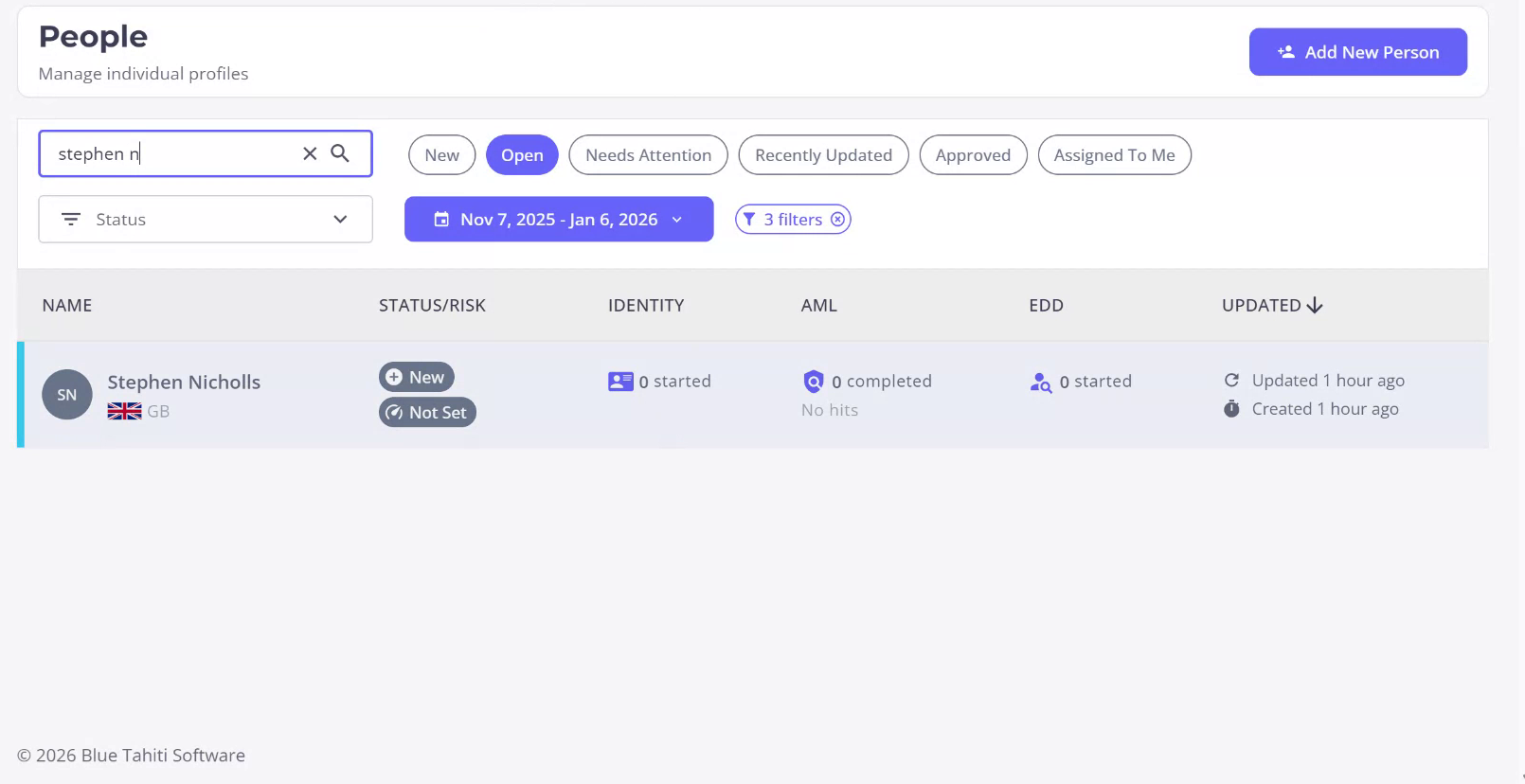Sort by the UPDATED column arrow
Viewport: 1525px width, 784px height.
[x=1315, y=305]
